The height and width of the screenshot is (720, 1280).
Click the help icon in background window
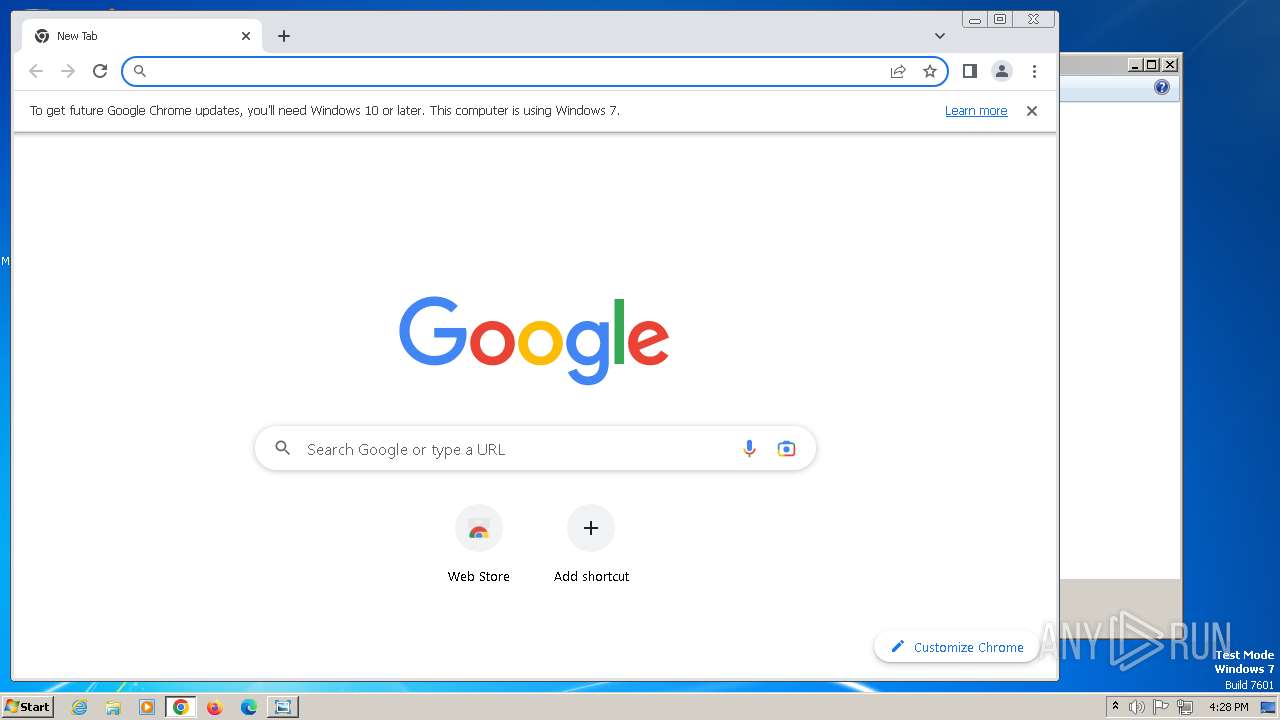1162,87
